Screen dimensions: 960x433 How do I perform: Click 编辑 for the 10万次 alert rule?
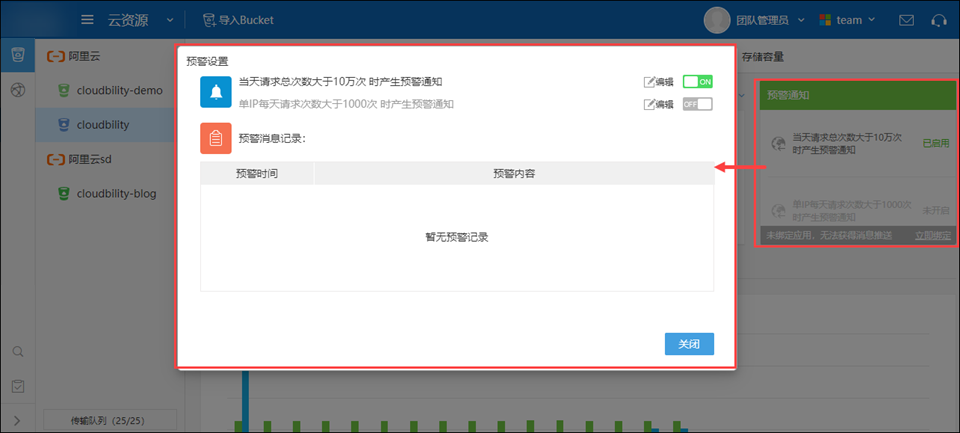[x=658, y=82]
